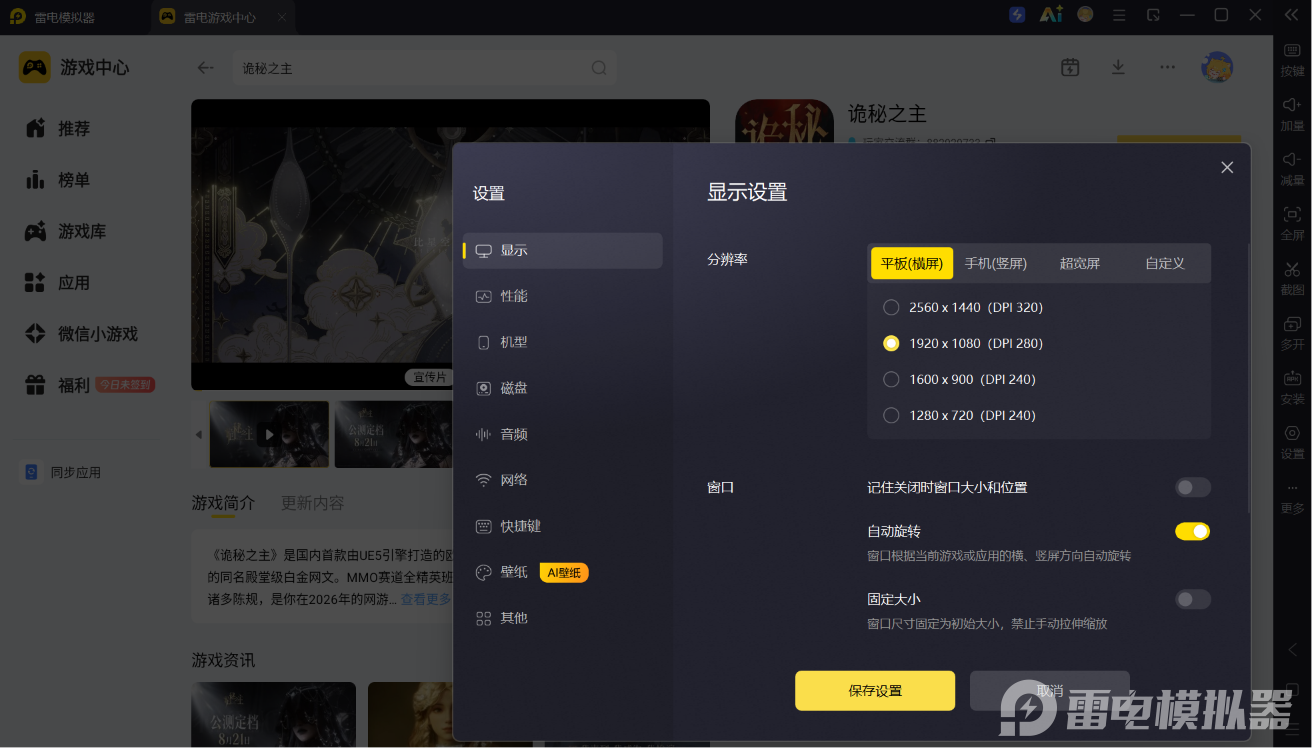The image size is (1312, 748).
Task: Select 2560 x 1440 resolution
Action: pyautogui.click(x=963, y=307)
